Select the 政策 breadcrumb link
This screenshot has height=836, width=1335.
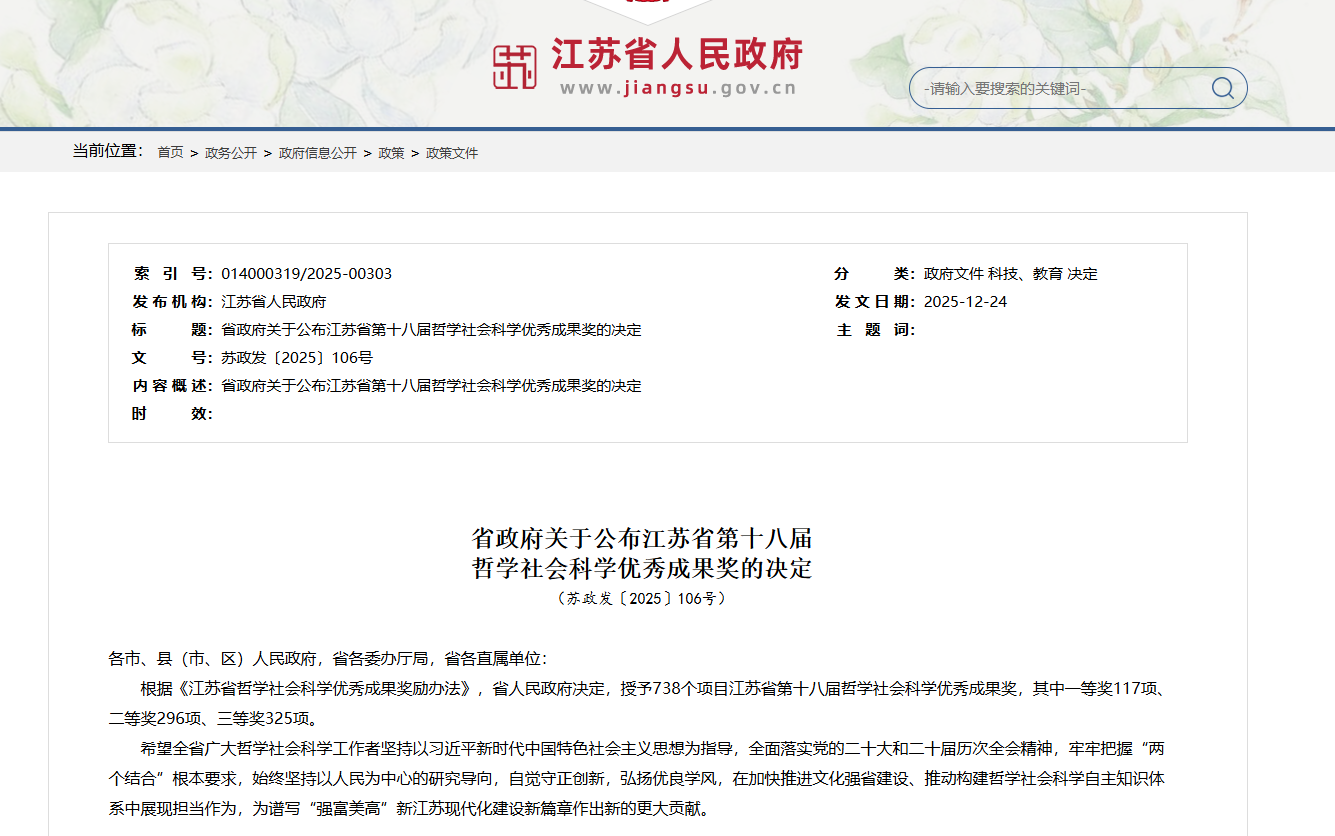391,153
